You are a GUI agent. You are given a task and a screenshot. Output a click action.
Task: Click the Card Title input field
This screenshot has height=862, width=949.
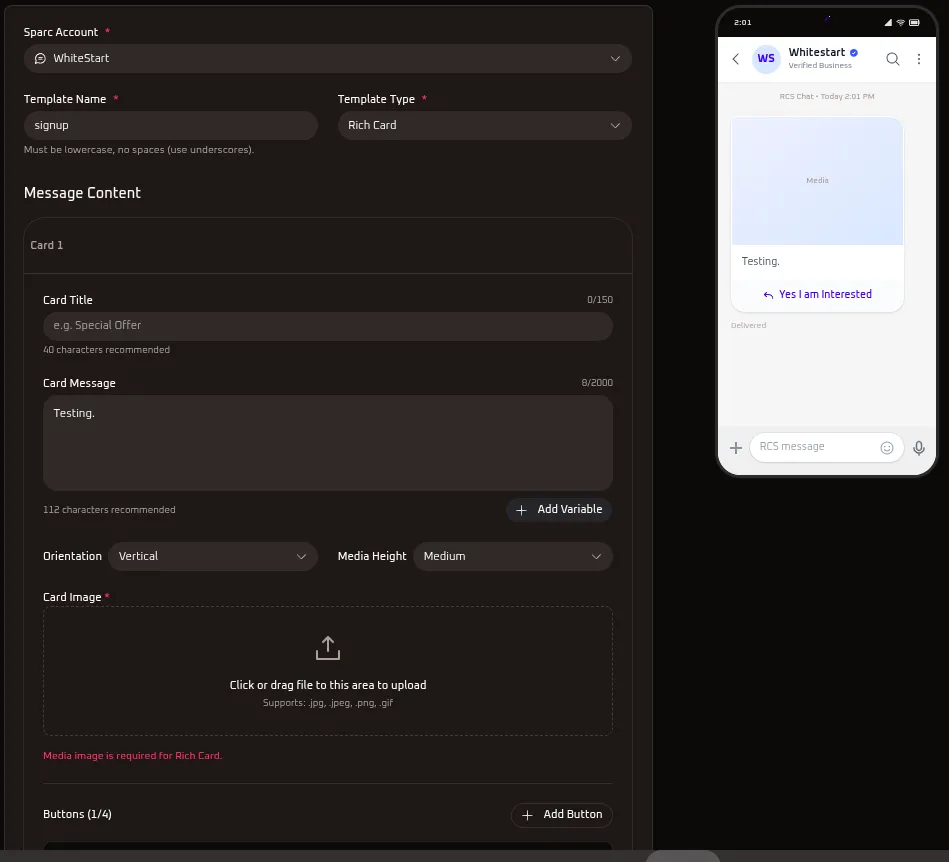tap(328, 326)
